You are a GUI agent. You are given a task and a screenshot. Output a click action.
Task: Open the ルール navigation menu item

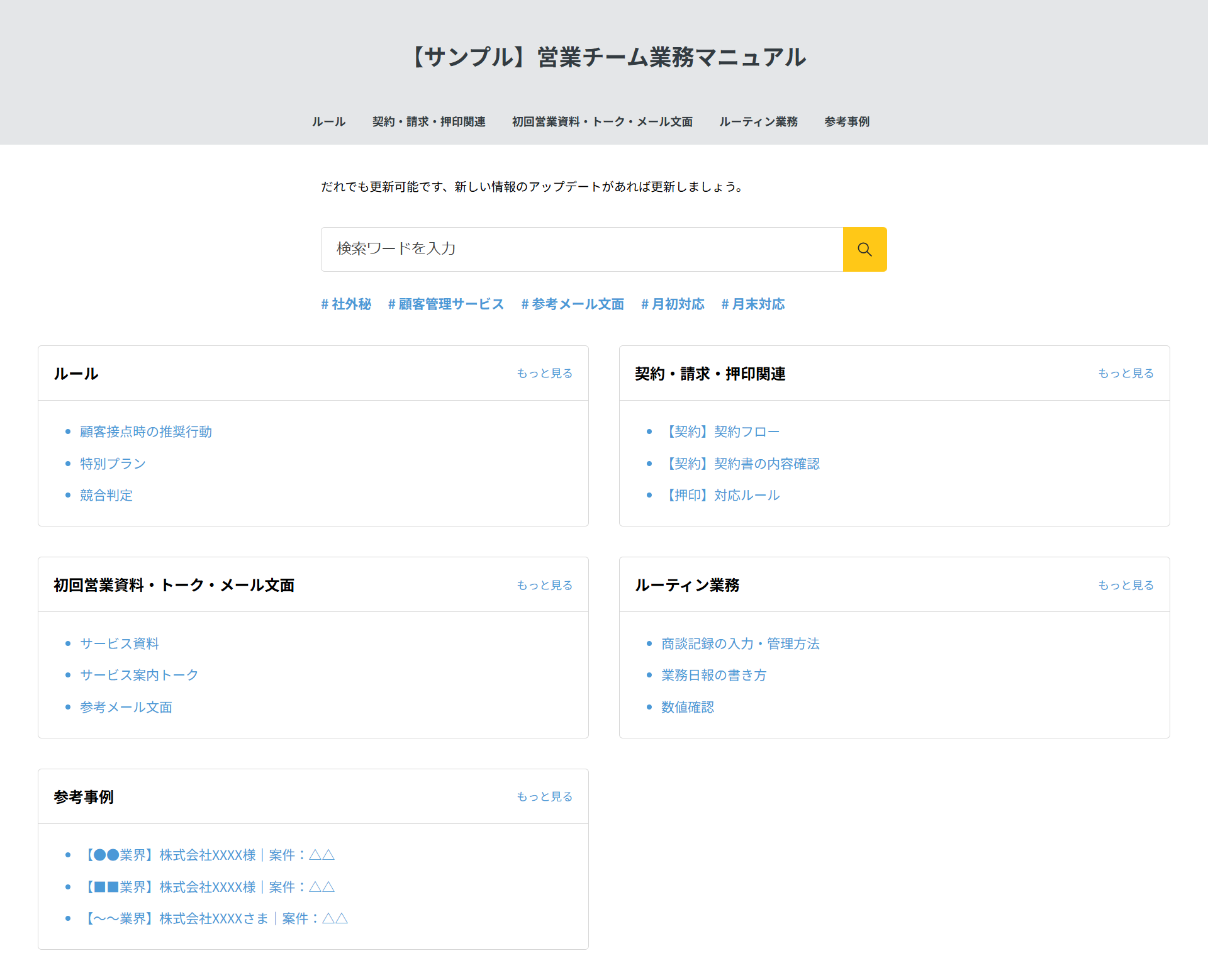328,122
